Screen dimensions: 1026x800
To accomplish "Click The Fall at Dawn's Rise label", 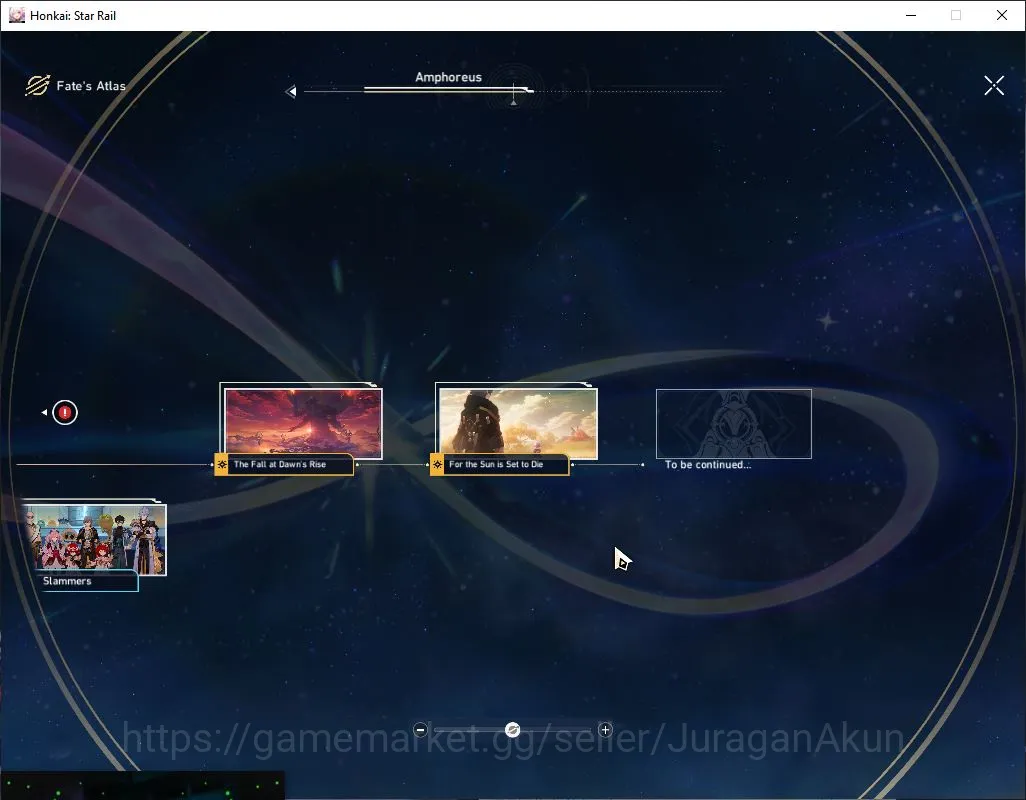I will pyautogui.click(x=279, y=464).
